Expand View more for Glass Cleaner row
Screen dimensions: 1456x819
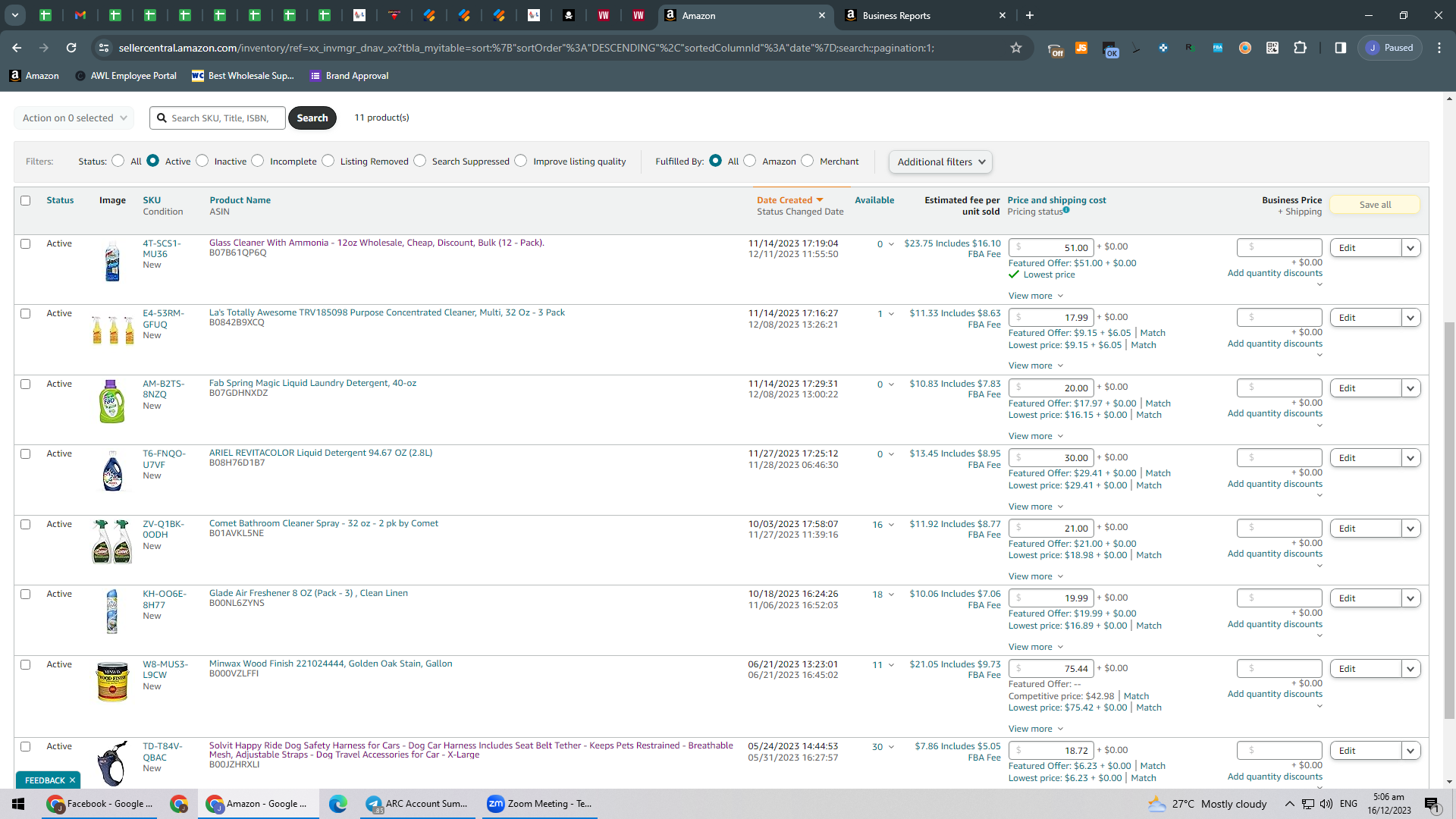click(x=1036, y=296)
